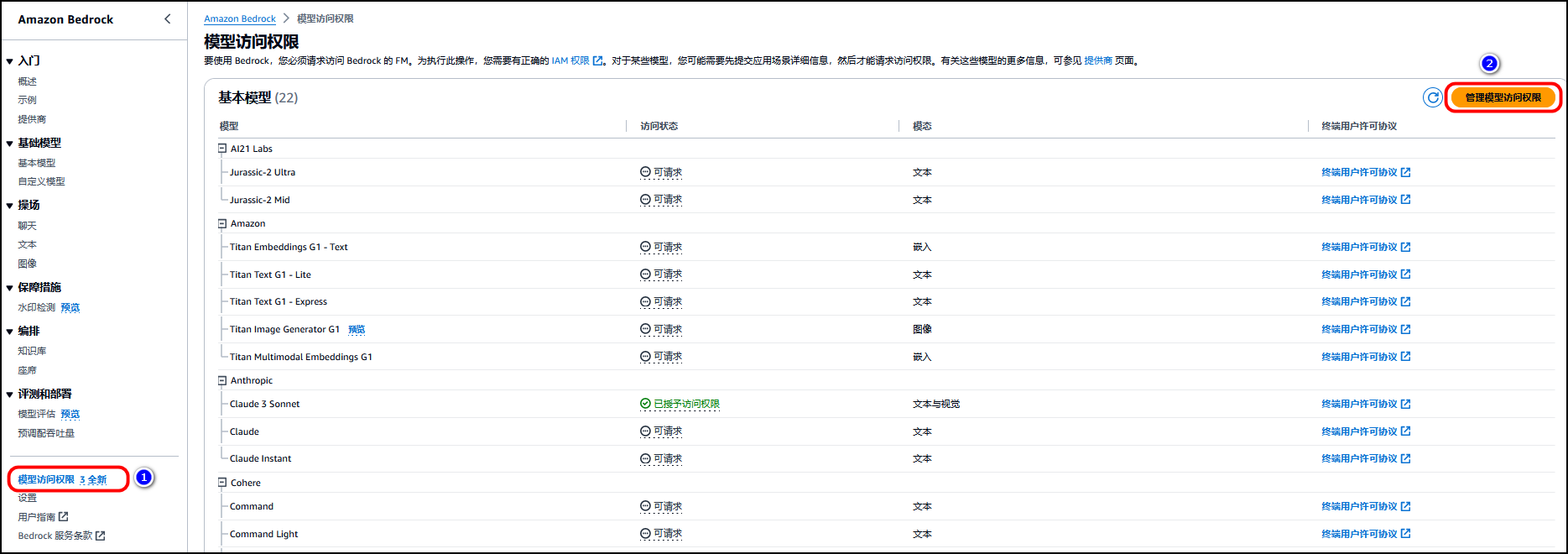Image resolution: width=1568 pixels, height=554 pixels.
Task: Click the 可请求 status icon for Titan Text G1 - Lite
Action: tap(645, 274)
